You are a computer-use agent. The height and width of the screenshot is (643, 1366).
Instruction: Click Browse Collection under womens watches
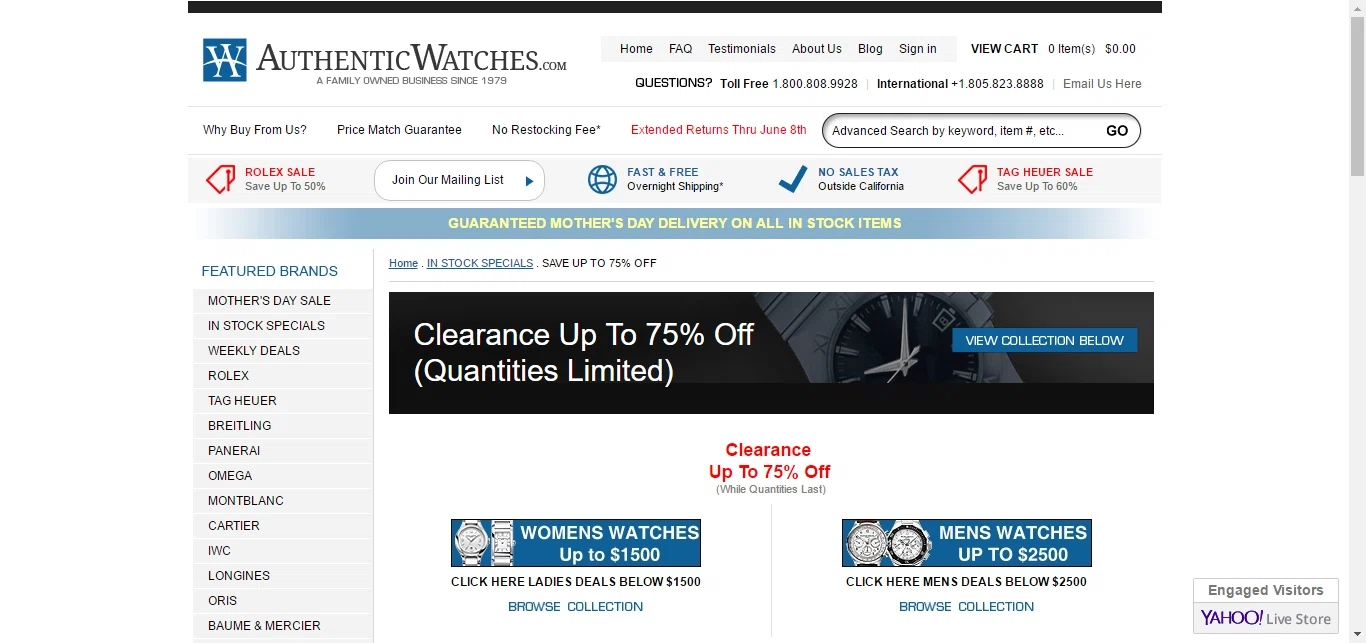[x=576, y=606]
